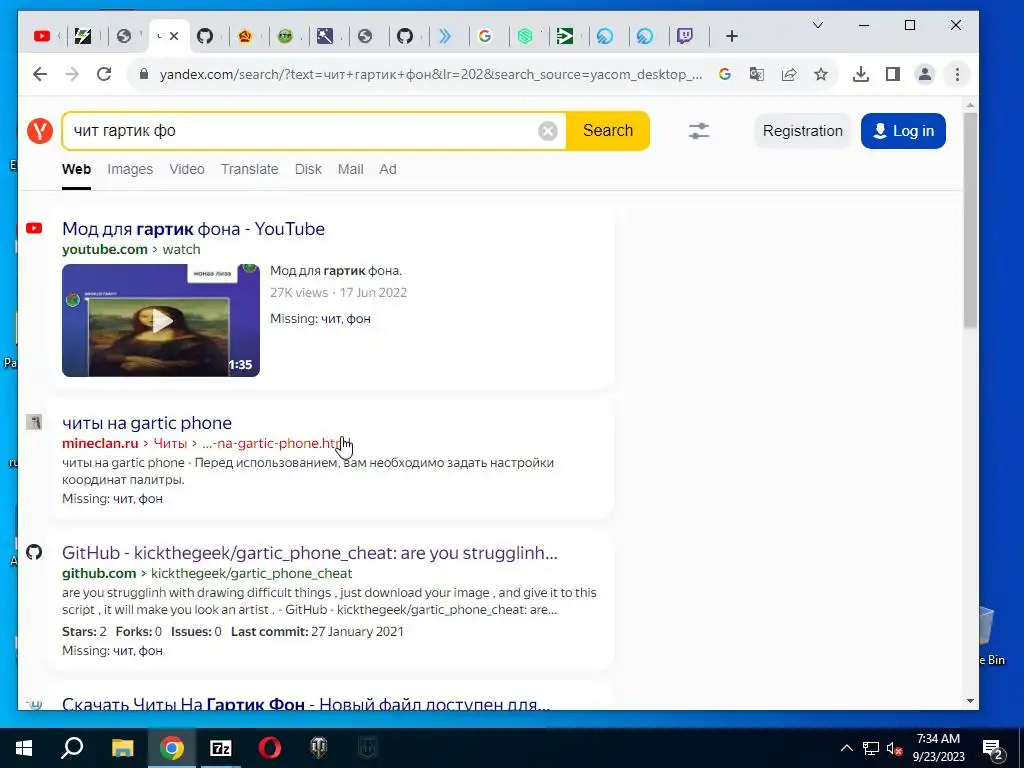Click the Google icon in address bar
1024x768 pixels.
click(724, 74)
